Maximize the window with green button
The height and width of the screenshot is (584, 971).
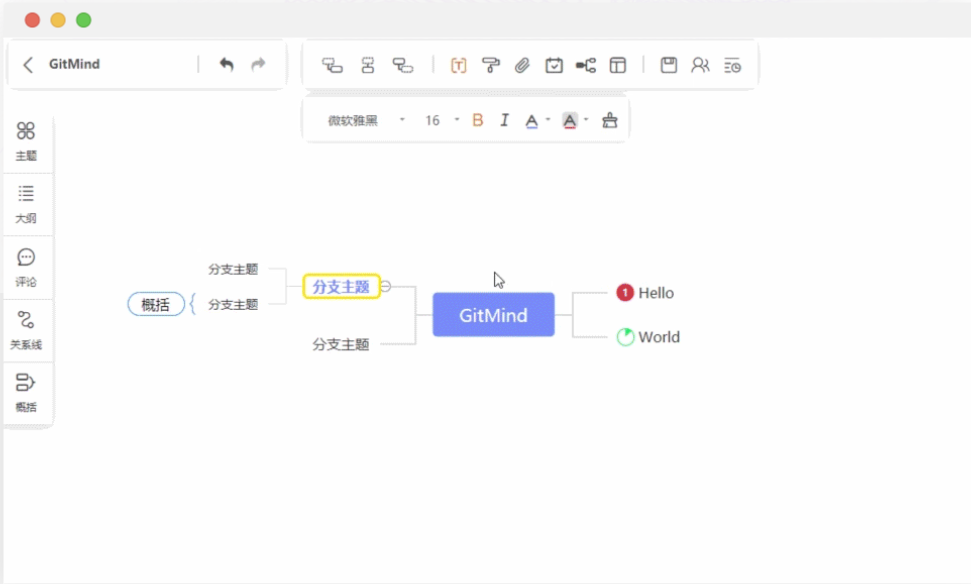tap(84, 20)
